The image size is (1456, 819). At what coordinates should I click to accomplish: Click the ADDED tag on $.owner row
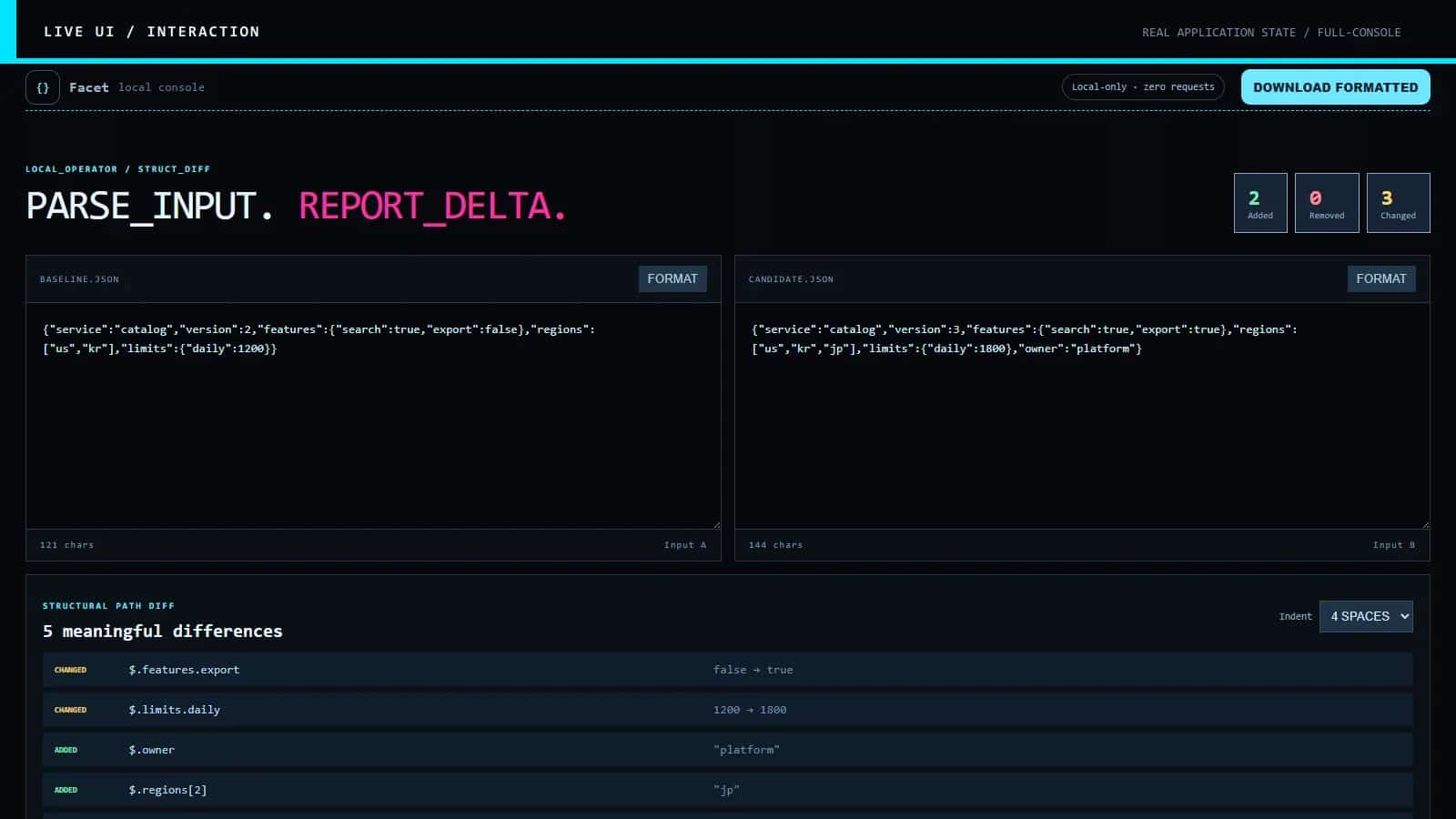pos(66,750)
